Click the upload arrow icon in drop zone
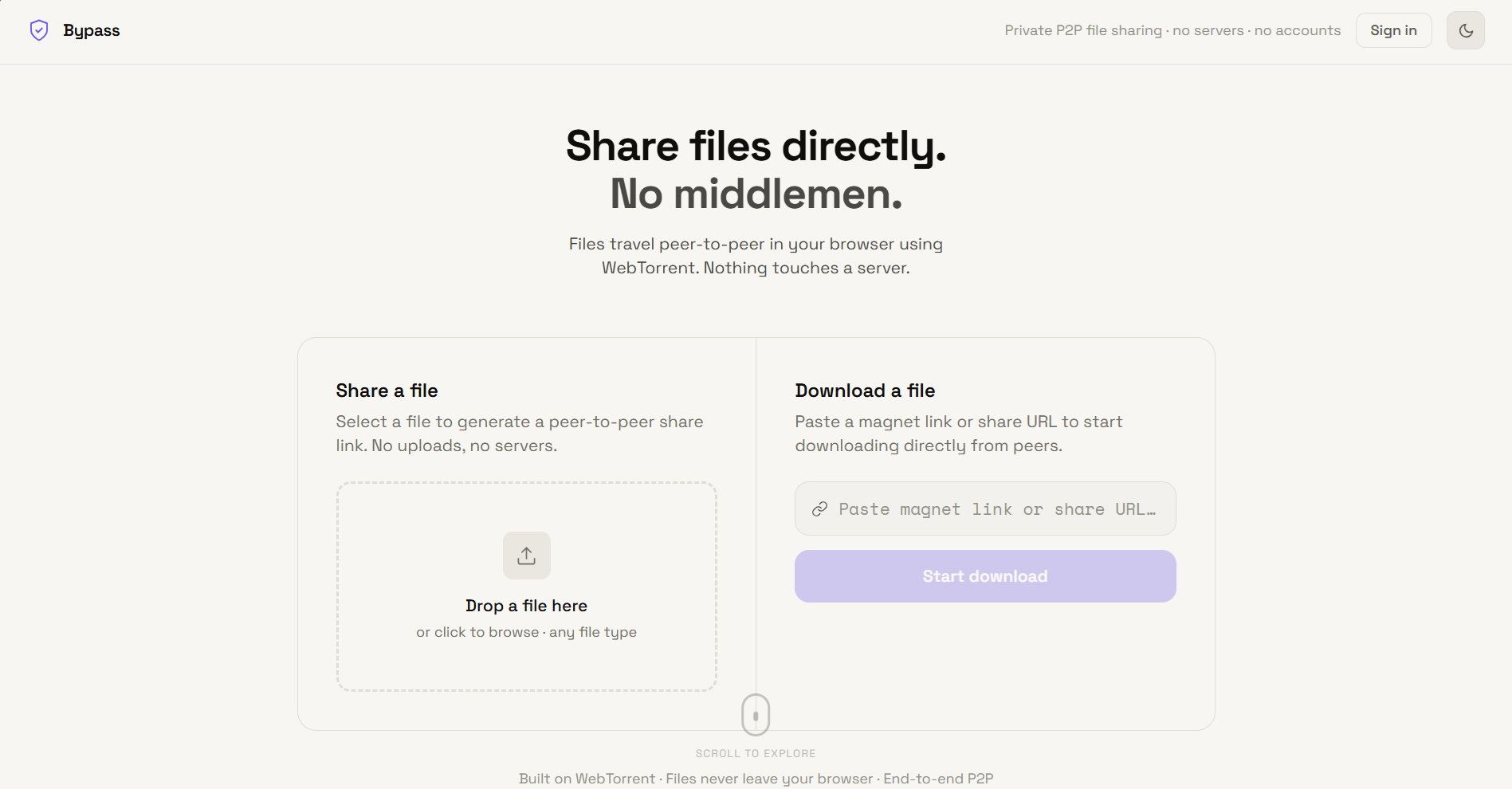 [x=526, y=555]
